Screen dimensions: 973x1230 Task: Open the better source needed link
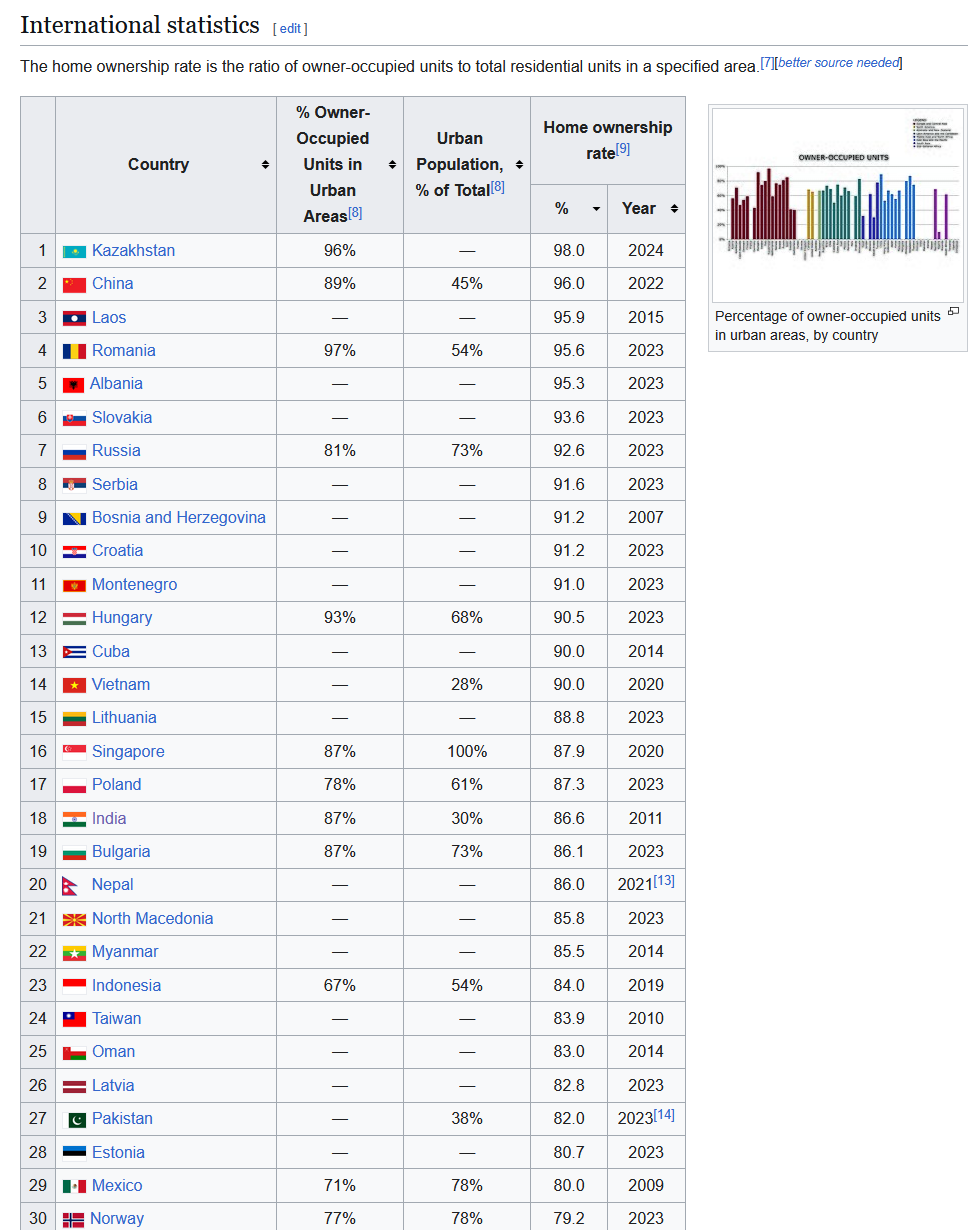(x=838, y=63)
